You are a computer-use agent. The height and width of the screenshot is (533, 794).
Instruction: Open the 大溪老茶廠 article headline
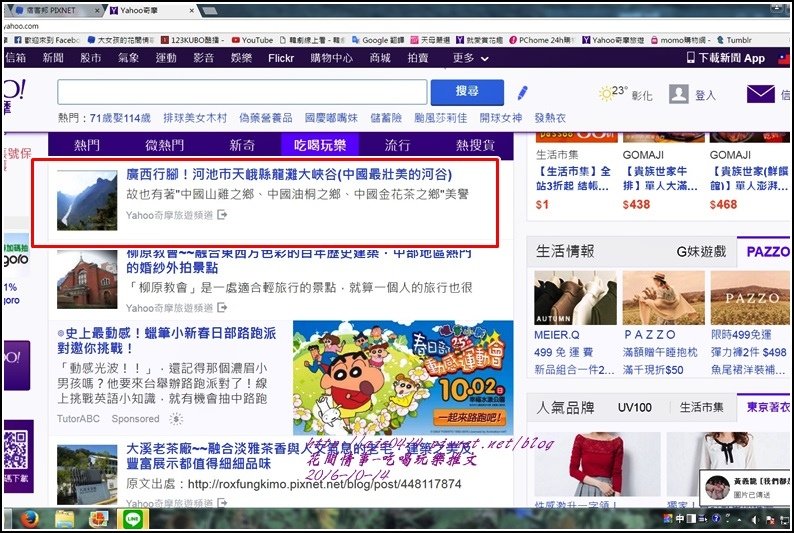(x=299, y=456)
